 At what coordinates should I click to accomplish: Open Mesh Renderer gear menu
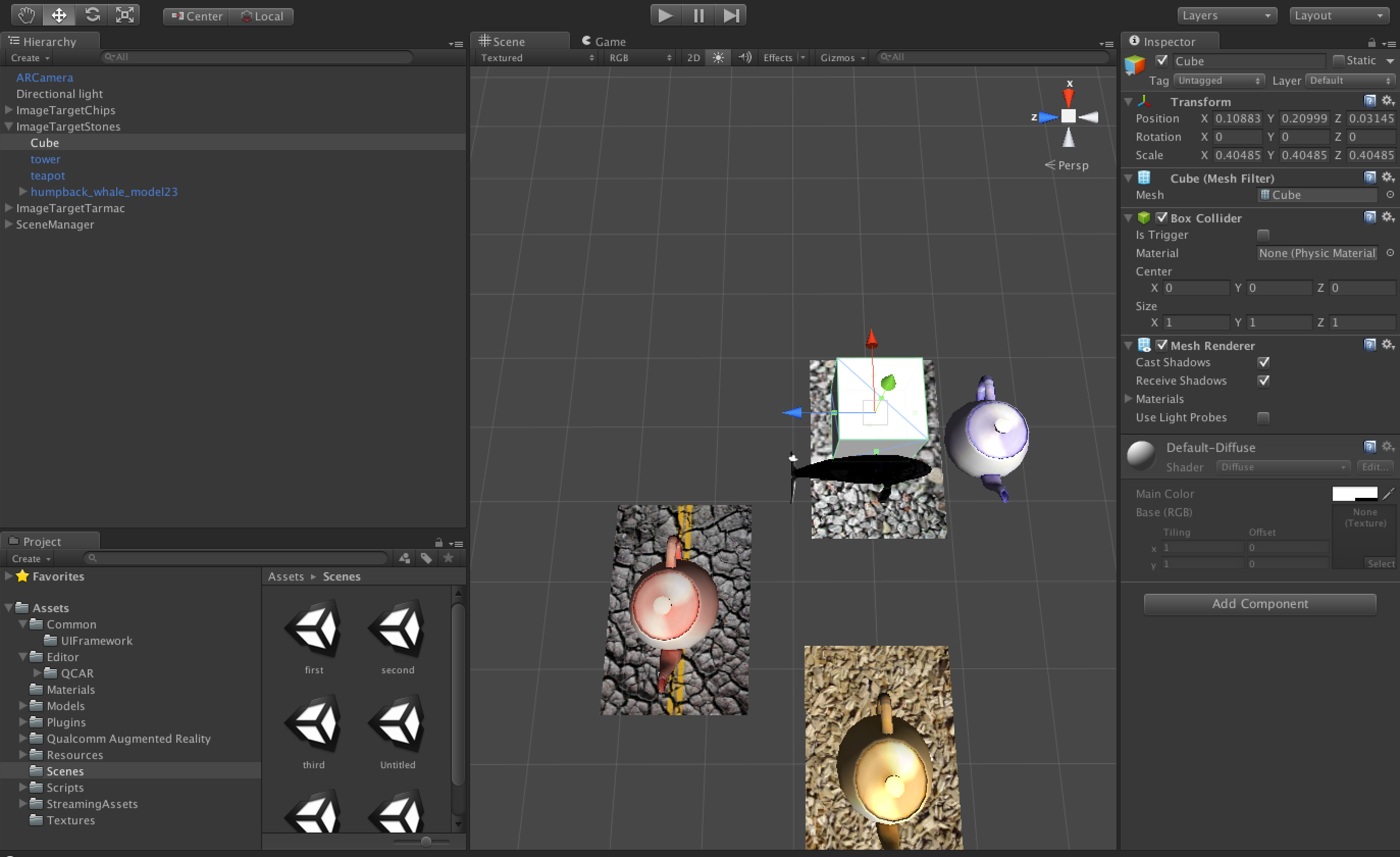1388,345
